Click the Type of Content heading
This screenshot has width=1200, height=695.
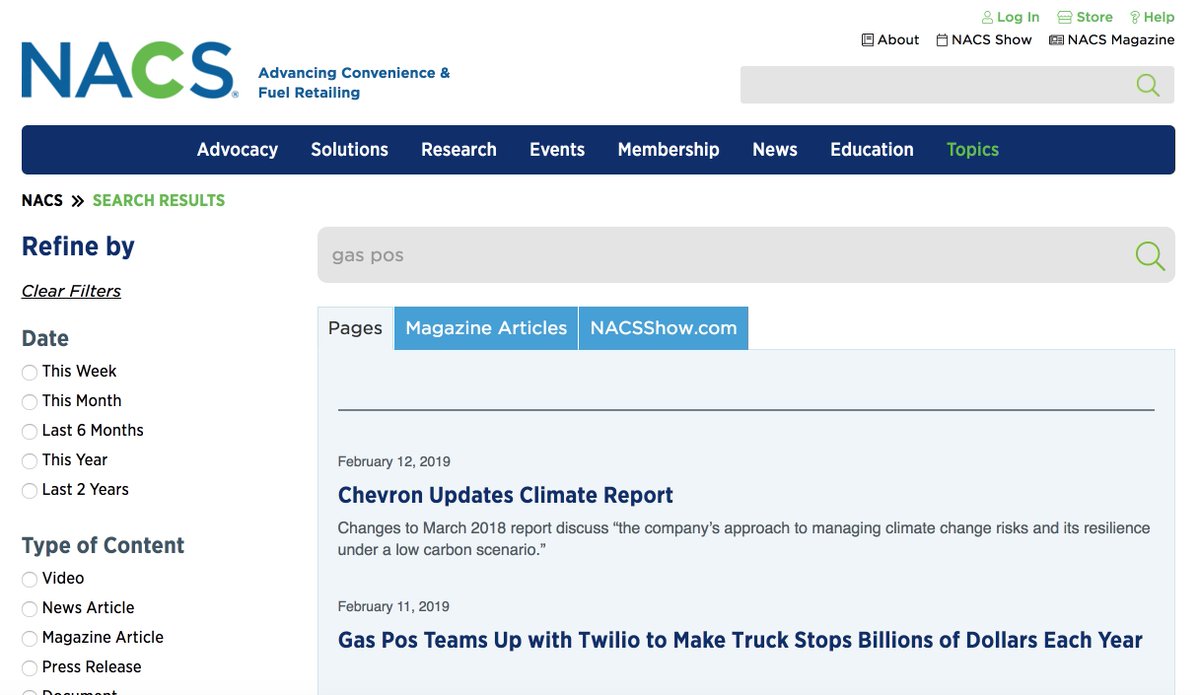coord(103,545)
